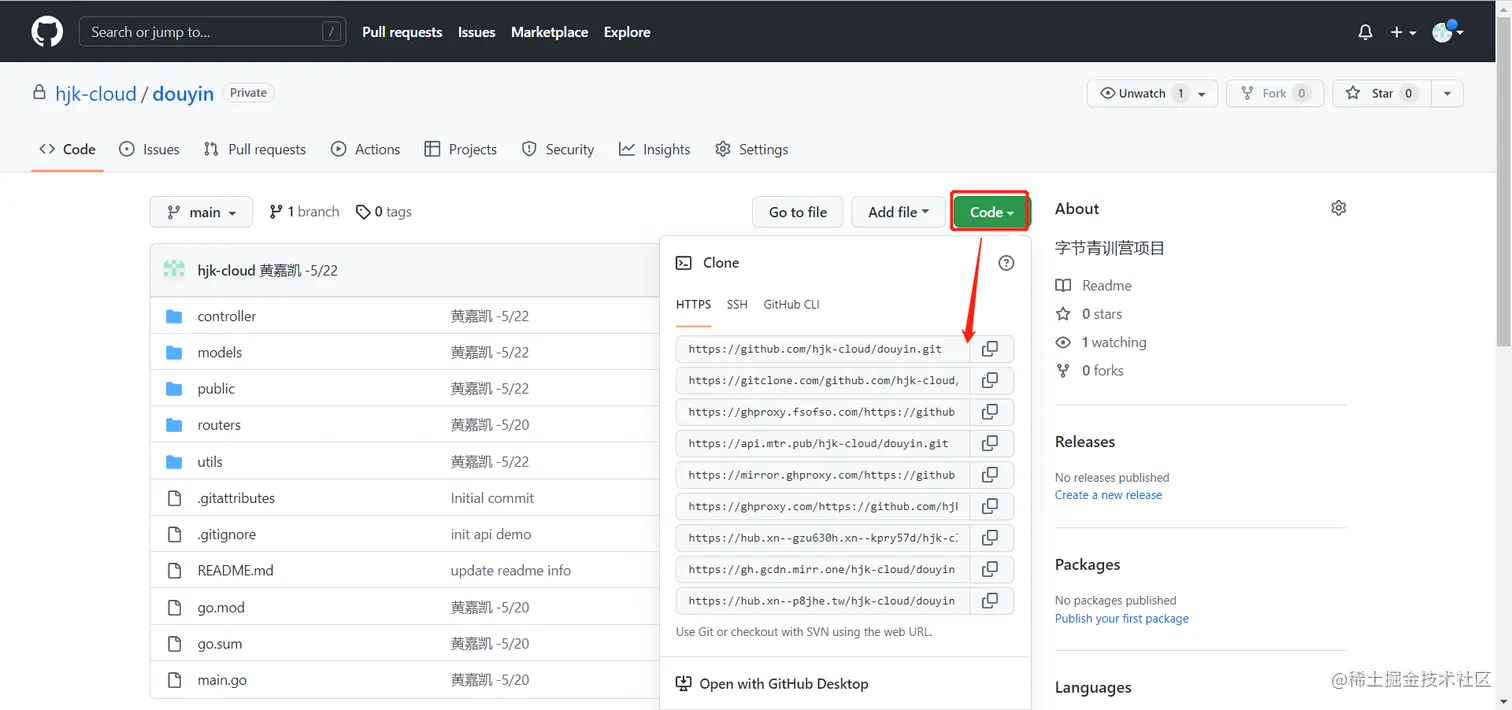Open the go.sum file
Screen dimensions: 1512x710
click(220, 643)
